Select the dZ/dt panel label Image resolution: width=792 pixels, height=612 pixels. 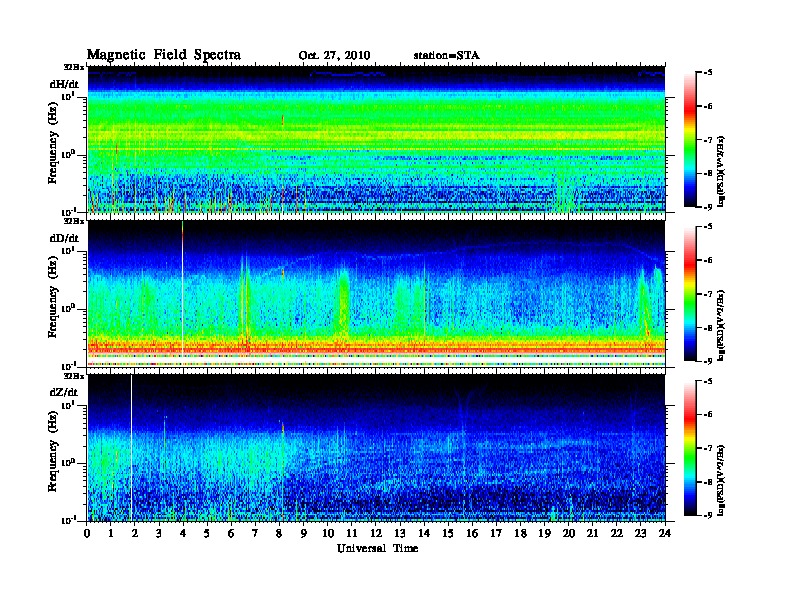64,392
